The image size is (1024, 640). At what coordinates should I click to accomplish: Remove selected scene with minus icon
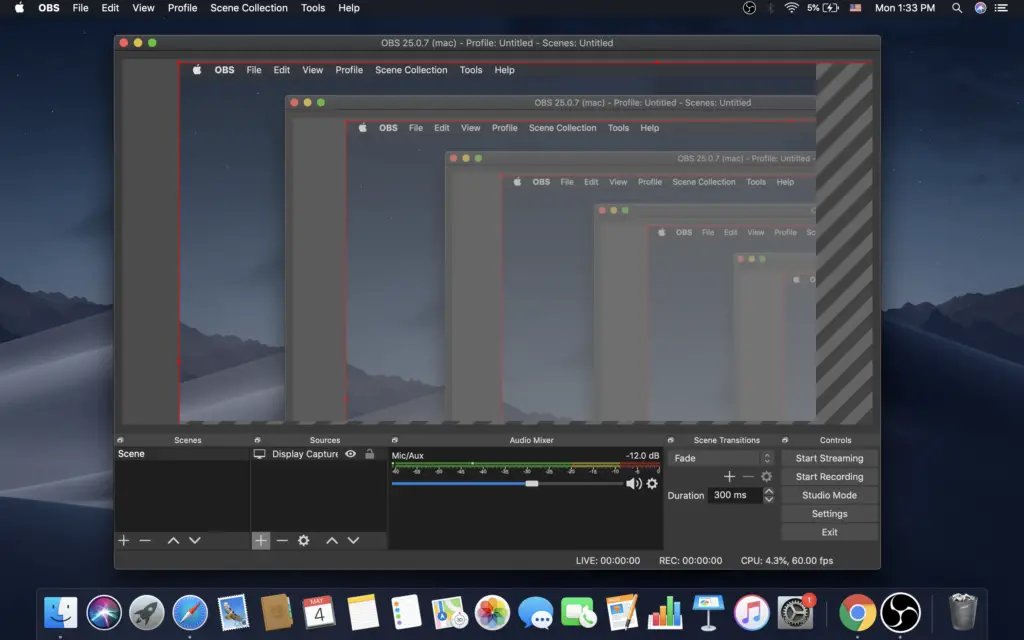145,540
